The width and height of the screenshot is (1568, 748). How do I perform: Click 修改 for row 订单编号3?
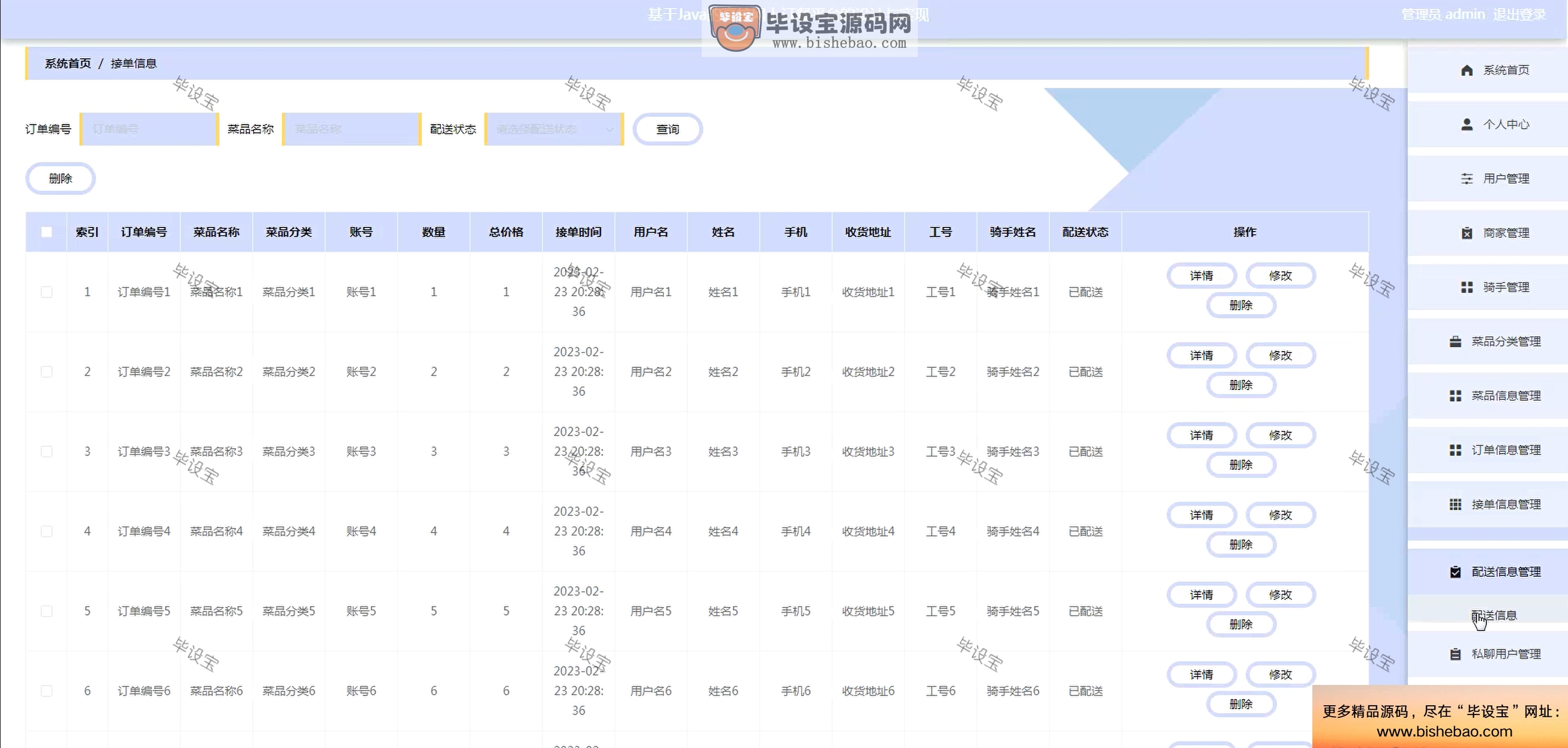coord(1281,435)
